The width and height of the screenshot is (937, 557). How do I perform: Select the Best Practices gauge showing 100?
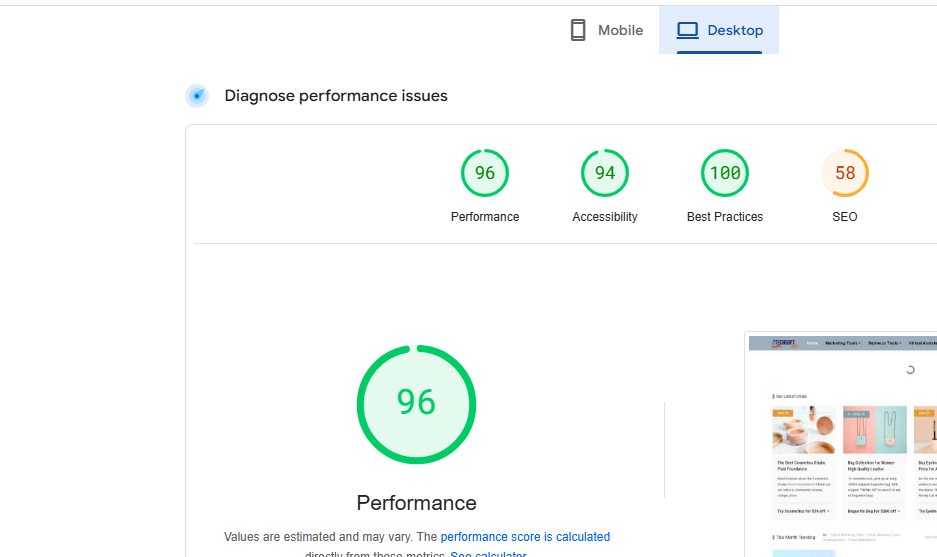[x=725, y=173]
